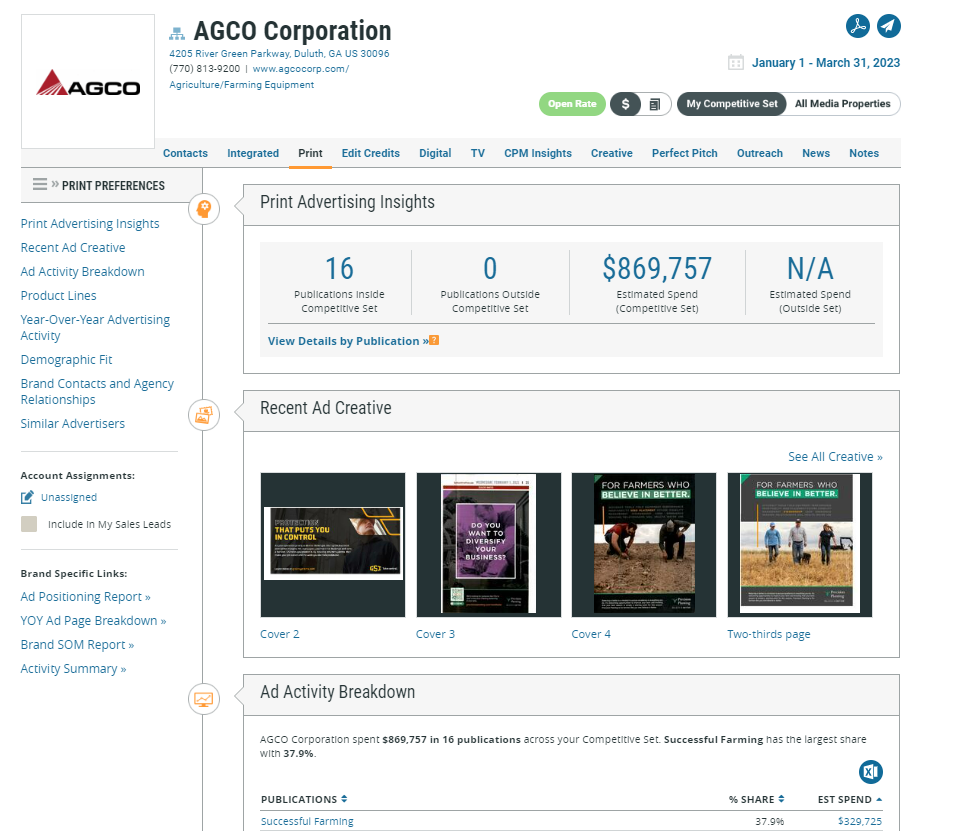This screenshot has height=831, width=965.
Task: Click the Successful Farming publication link
Action: coord(307,821)
